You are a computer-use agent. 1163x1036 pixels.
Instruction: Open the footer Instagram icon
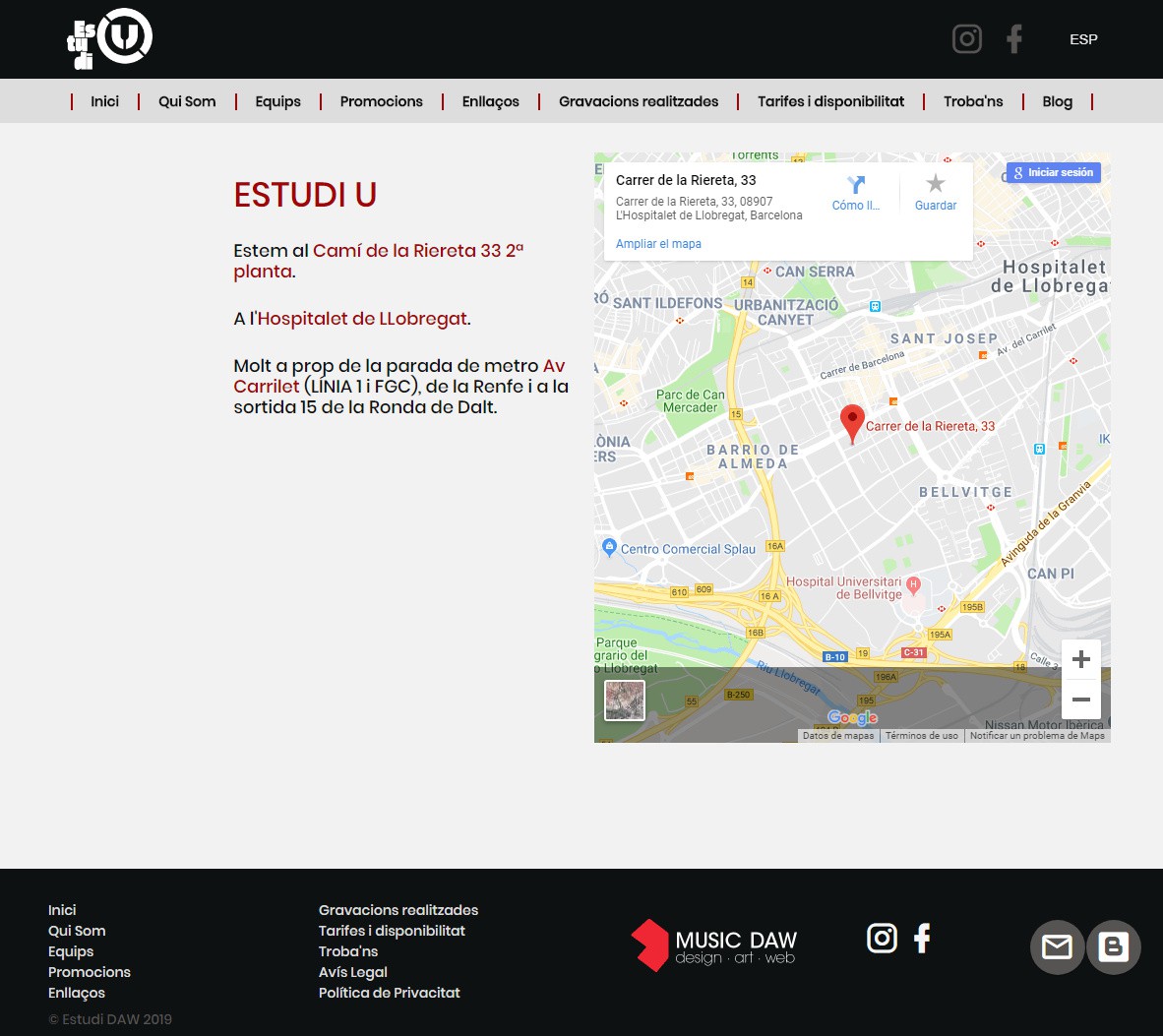coord(882,939)
